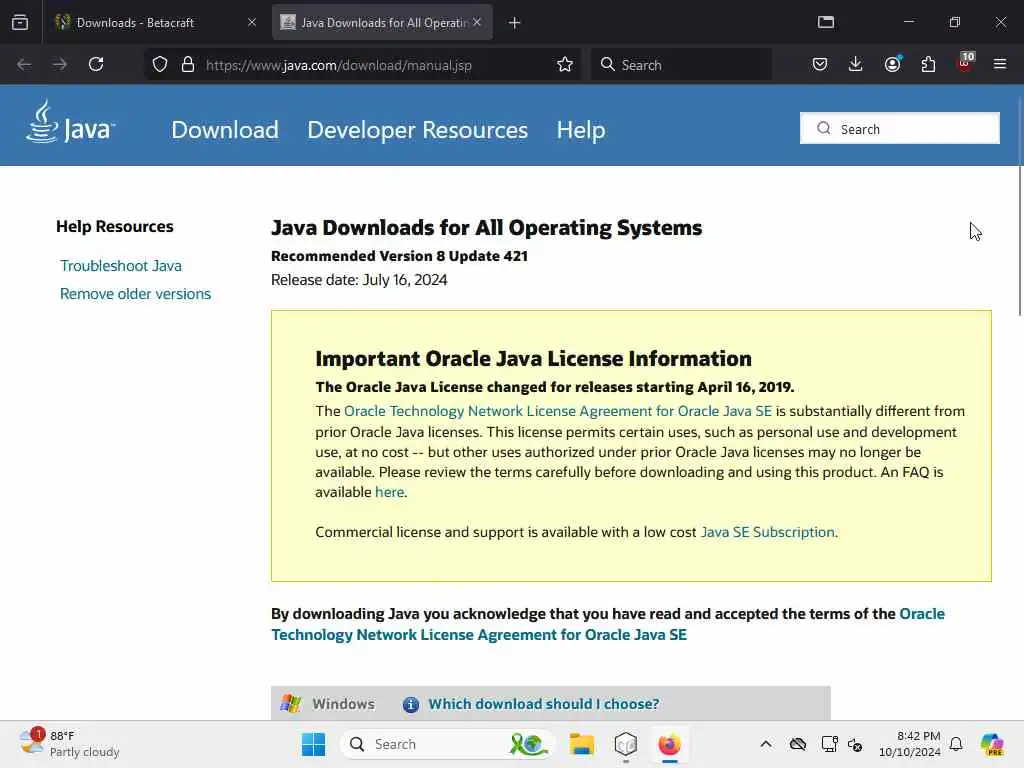1024x768 pixels.
Task: Open the Download menu on the Java site
Action: coord(225,130)
